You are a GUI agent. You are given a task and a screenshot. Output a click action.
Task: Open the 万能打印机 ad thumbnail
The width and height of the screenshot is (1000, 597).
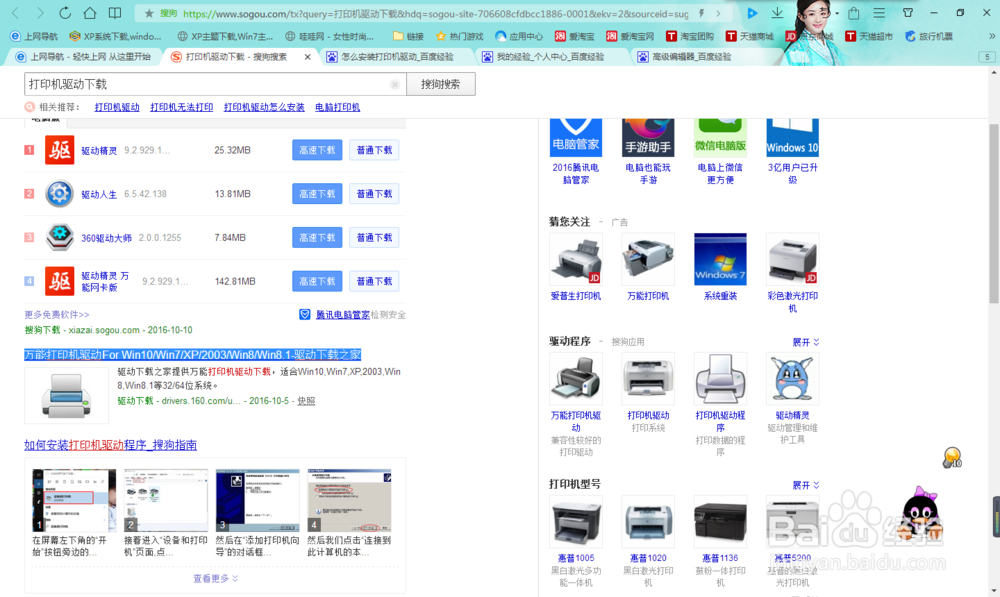pyautogui.click(x=648, y=260)
